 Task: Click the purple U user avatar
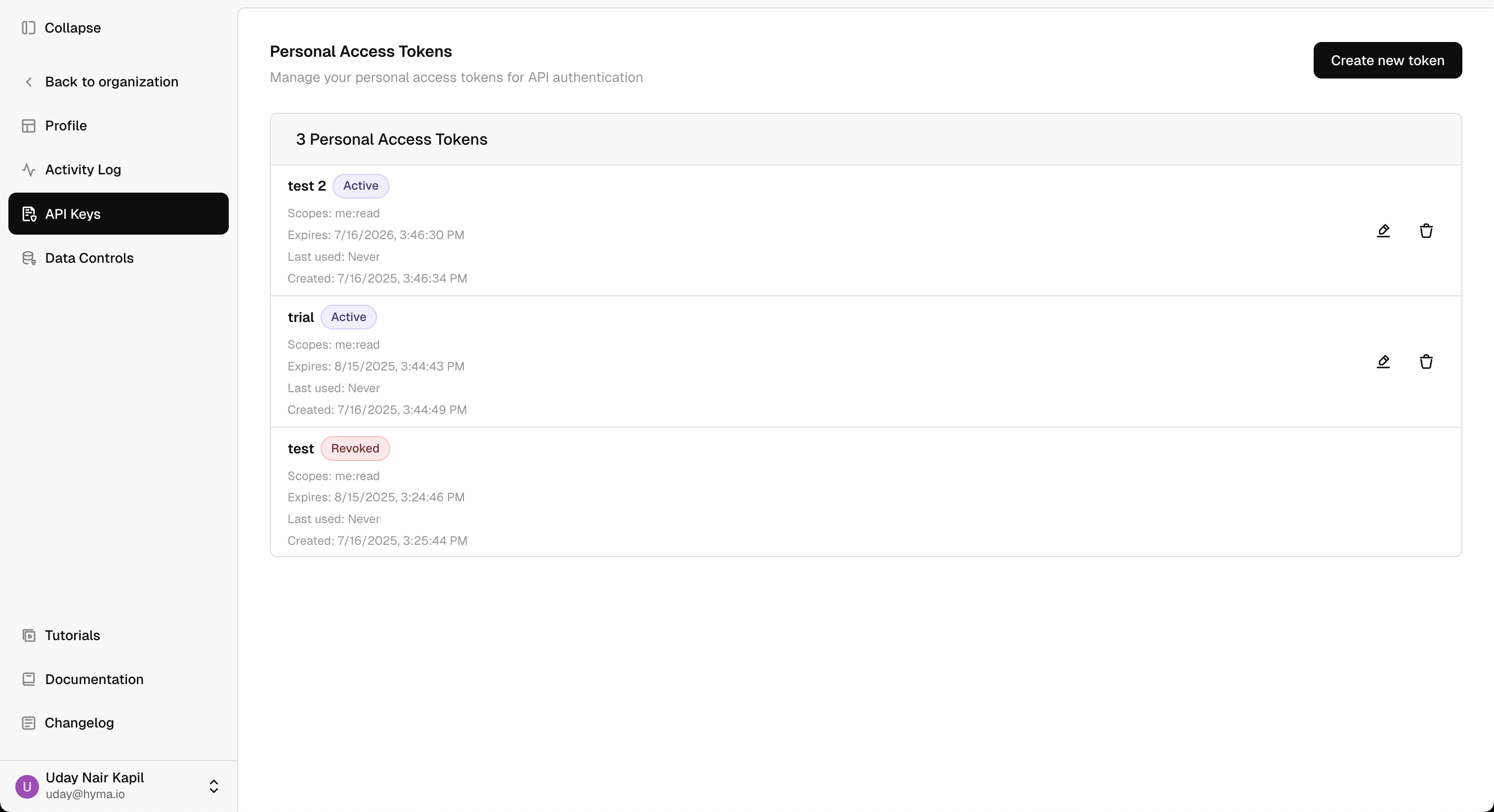[27, 786]
